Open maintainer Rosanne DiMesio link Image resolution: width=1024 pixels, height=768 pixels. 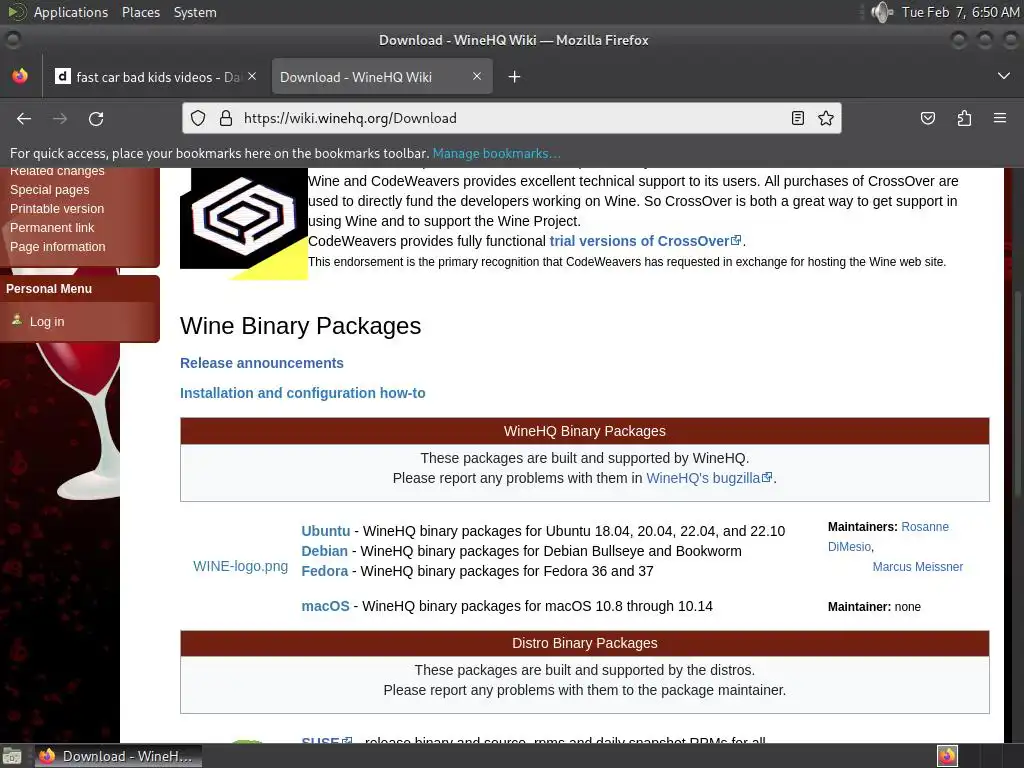(x=888, y=536)
